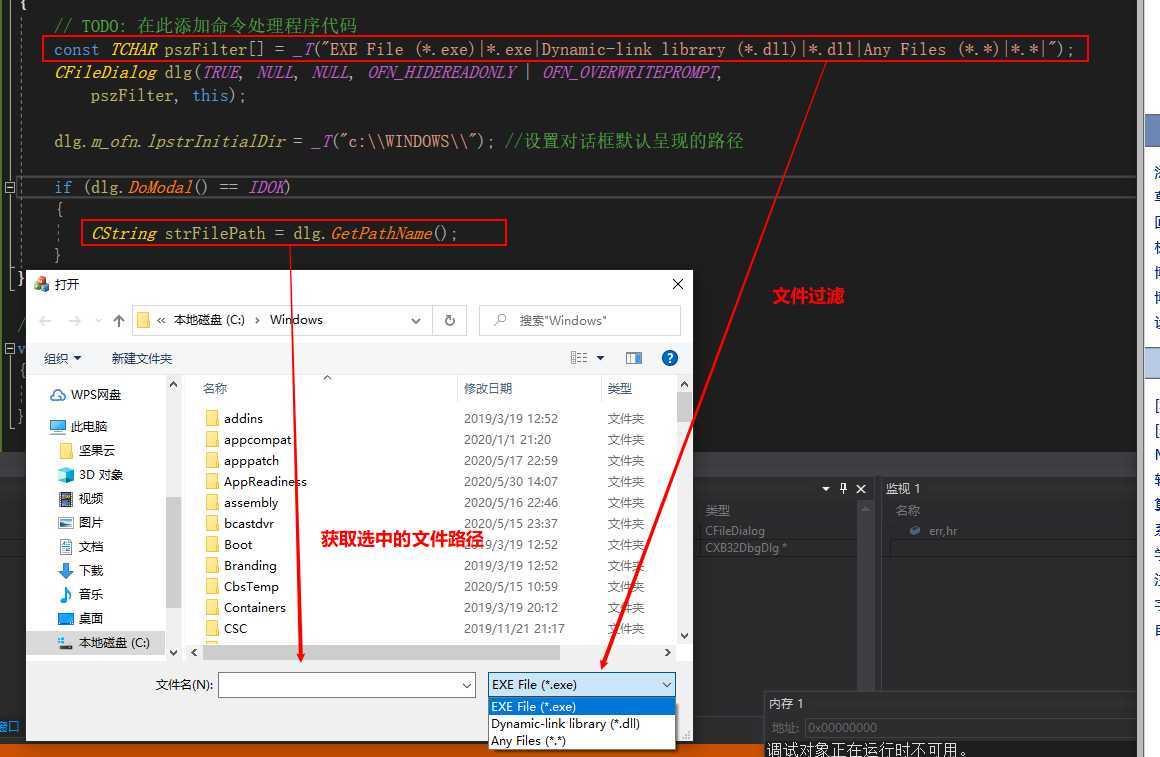
Task: Select the CbsTemp folder
Action: [242, 586]
